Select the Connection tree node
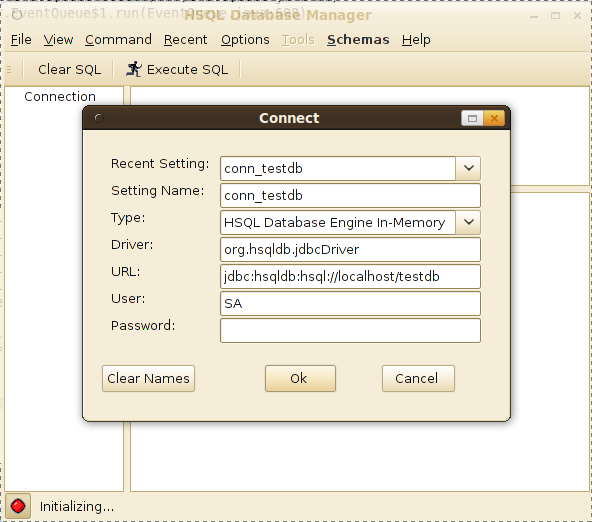592x522 pixels. 60,97
